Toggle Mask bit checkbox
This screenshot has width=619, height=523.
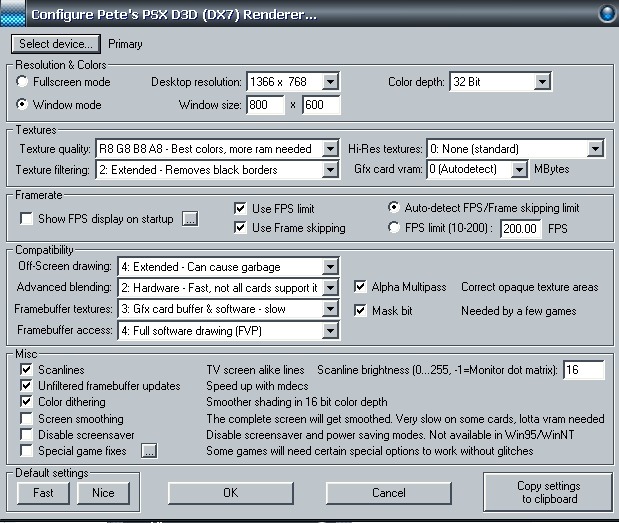pos(360,311)
